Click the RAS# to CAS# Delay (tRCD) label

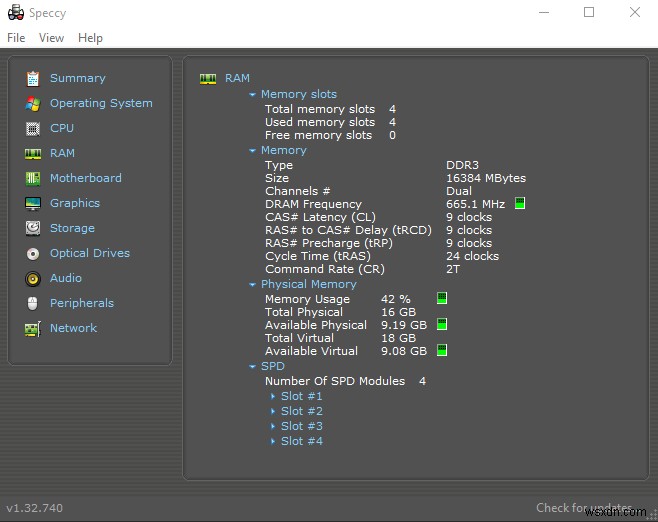tap(348, 230)
